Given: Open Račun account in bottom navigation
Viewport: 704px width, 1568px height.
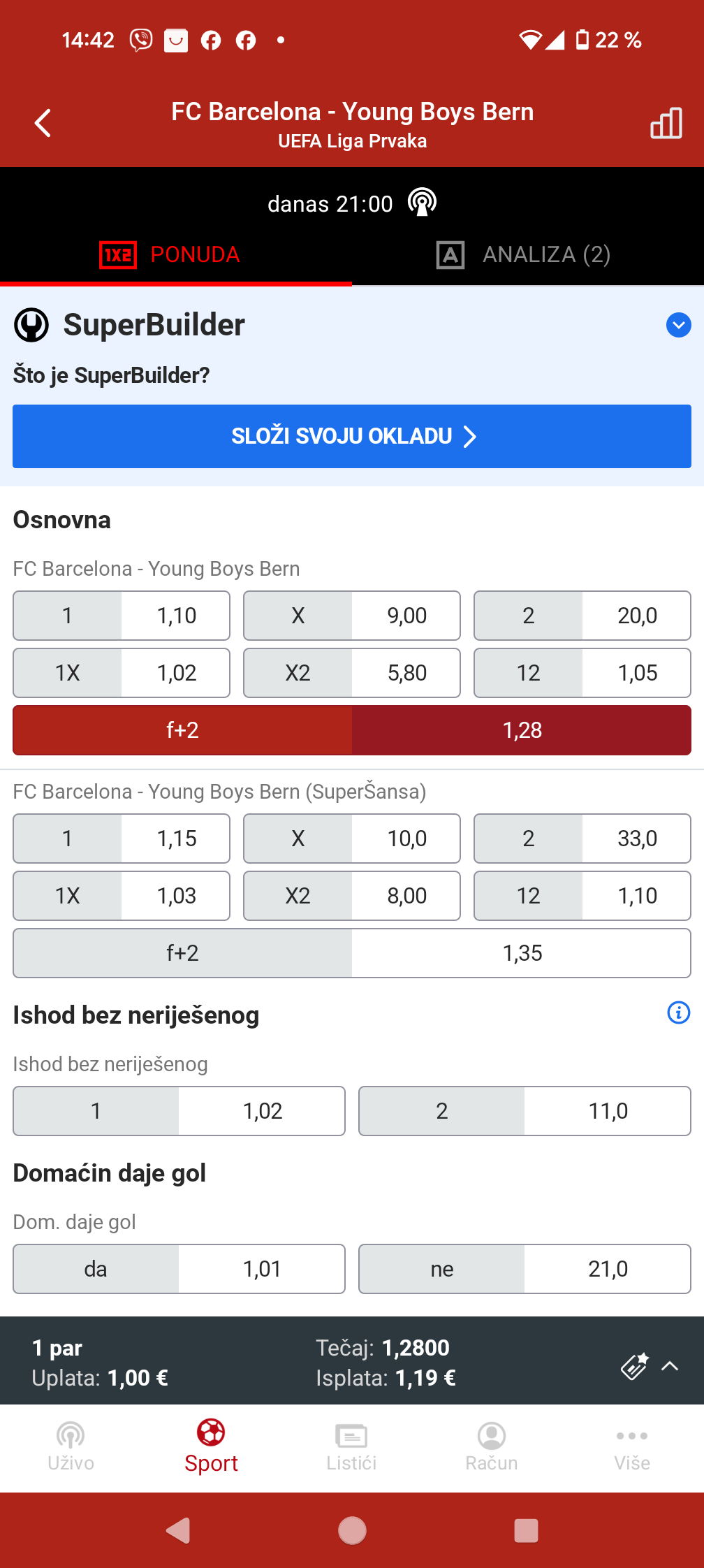Looking at the screenshot, I should (x=492, y=1445).
